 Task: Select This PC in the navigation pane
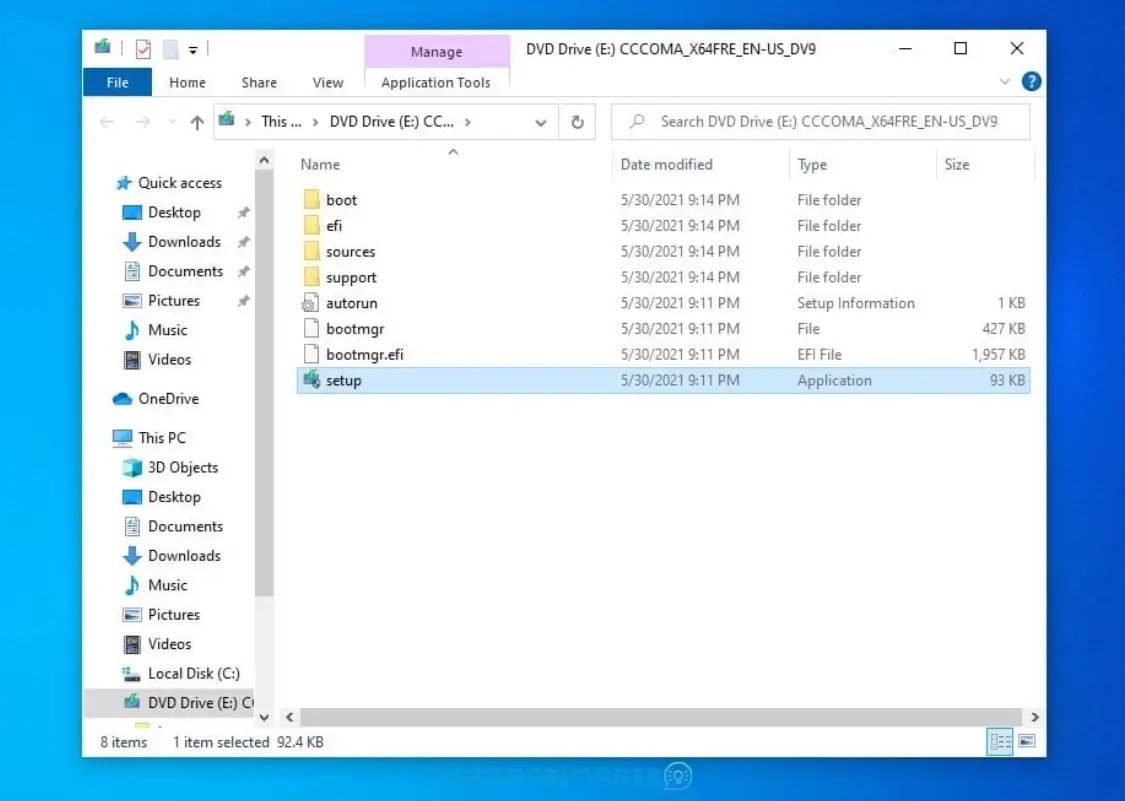[149, 438]
